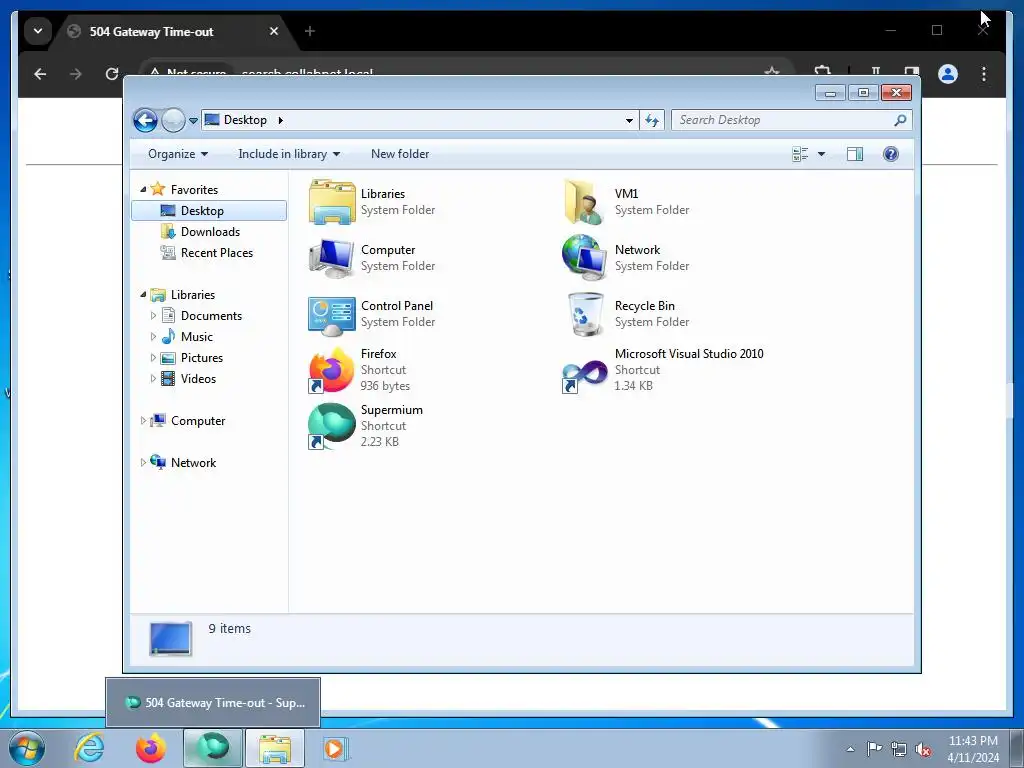Open the view options dropdown arrow
The width and height of the screenshot is (1024, 768).
(822, 154)
